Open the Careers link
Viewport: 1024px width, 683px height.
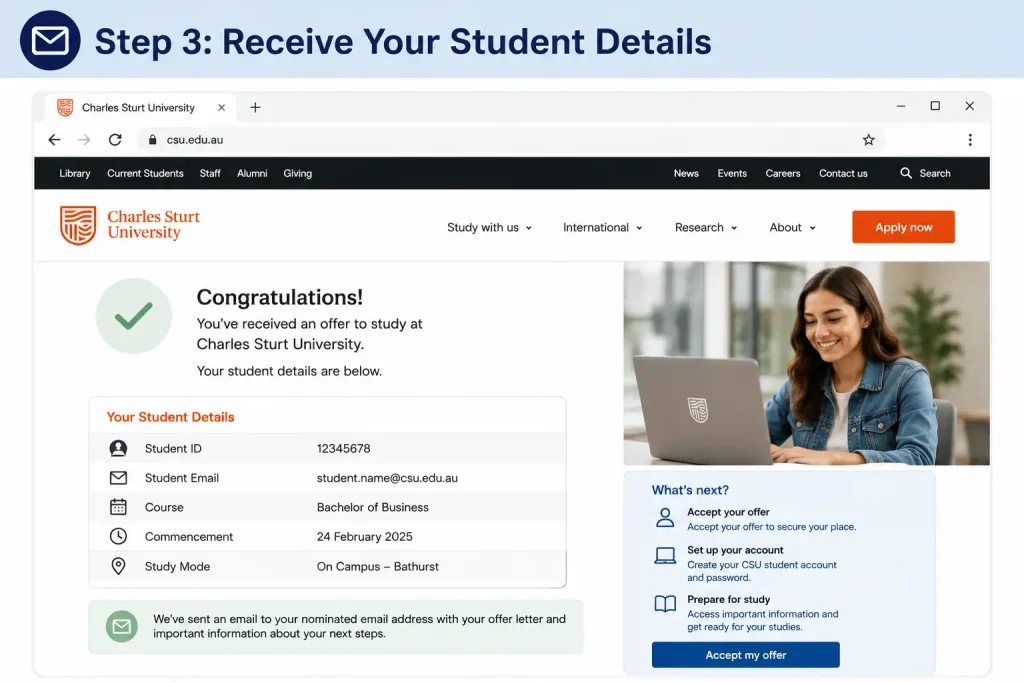782,173
